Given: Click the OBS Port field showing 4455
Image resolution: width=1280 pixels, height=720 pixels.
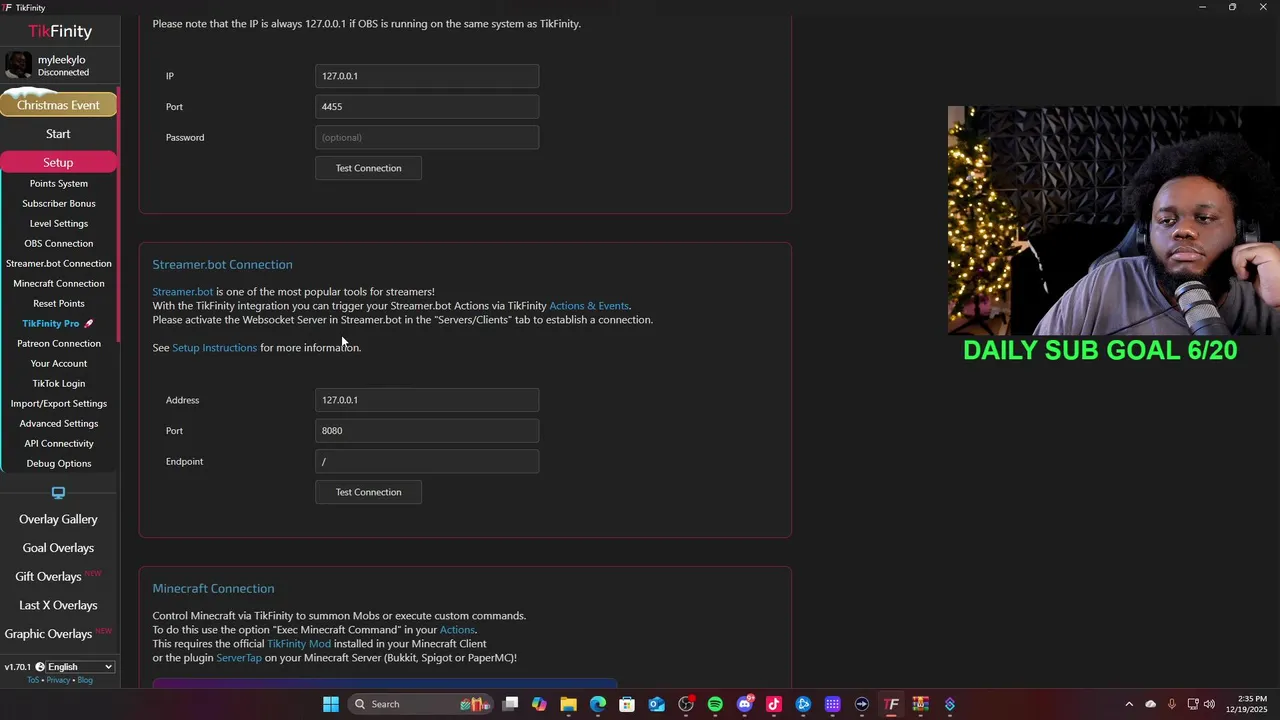Looking at the screenshot, I should click(427, 107).
